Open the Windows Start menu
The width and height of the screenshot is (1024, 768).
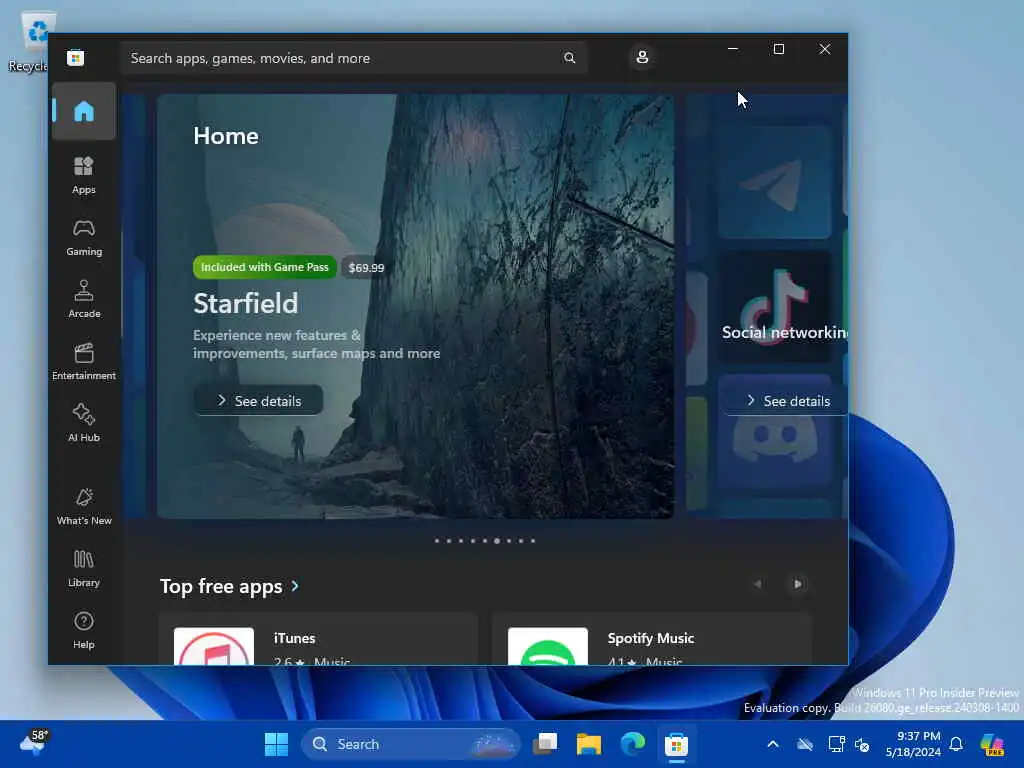(x=276, y=744)
